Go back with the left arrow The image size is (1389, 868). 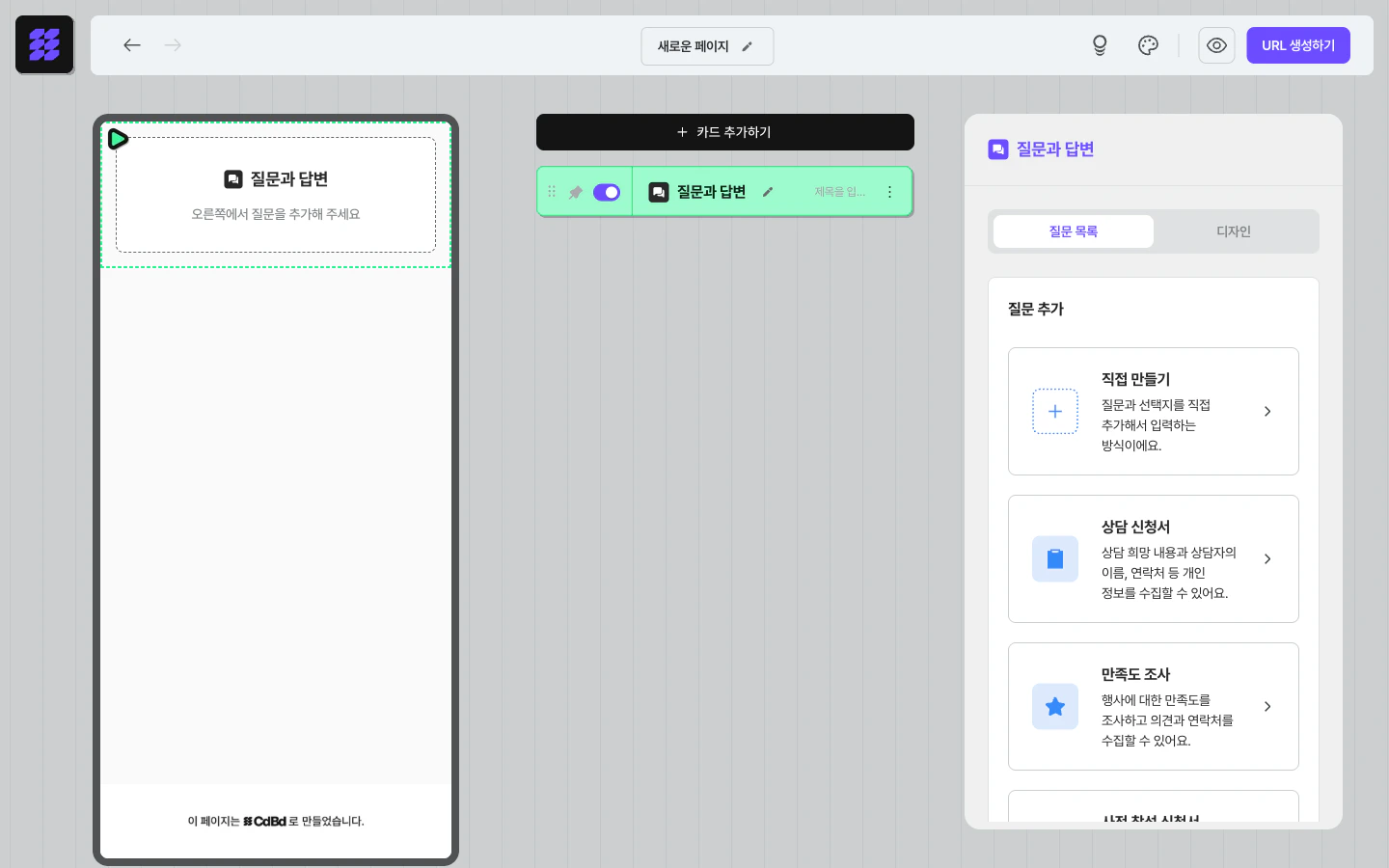[132, 45]
